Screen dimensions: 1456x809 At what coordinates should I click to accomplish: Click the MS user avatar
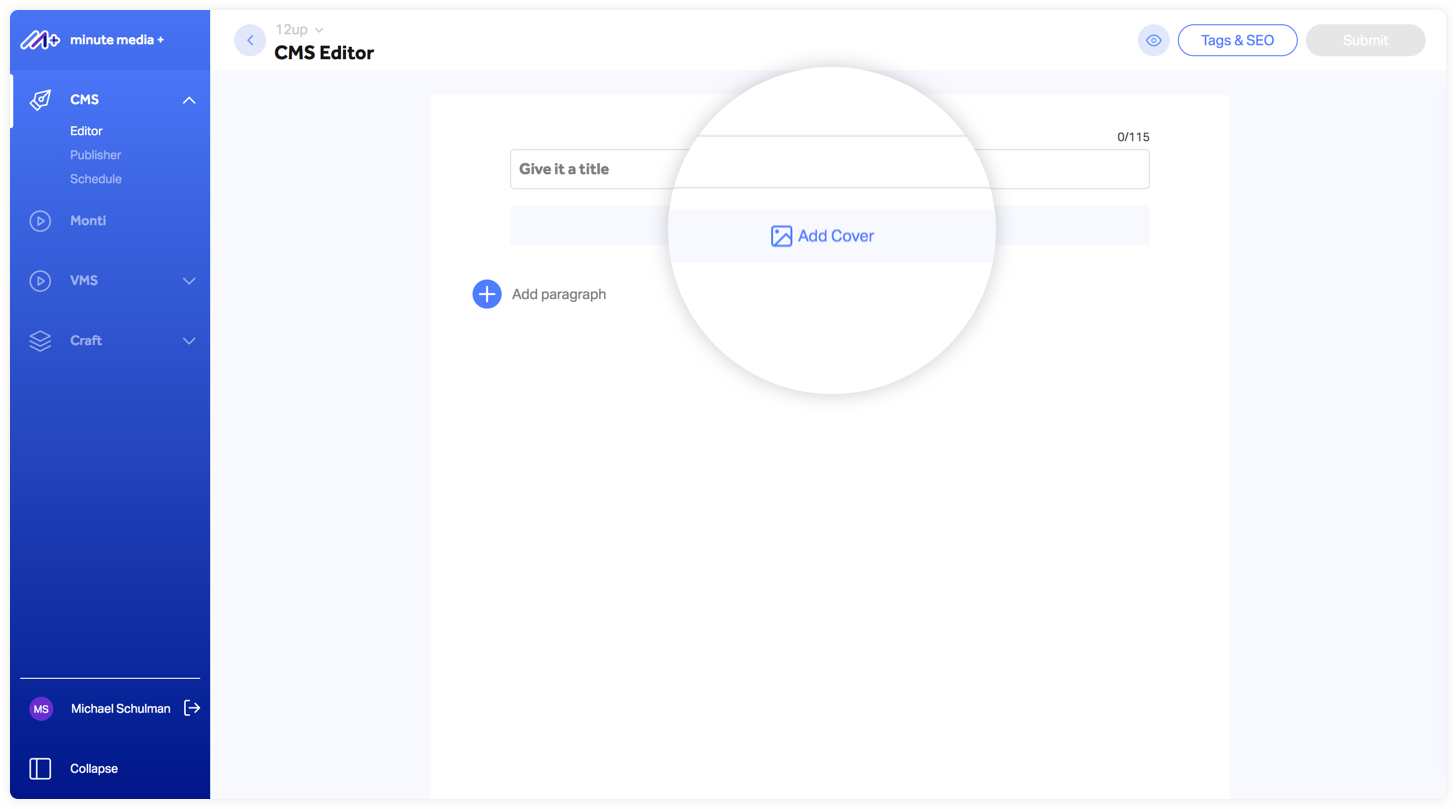[x=41, y=709]
